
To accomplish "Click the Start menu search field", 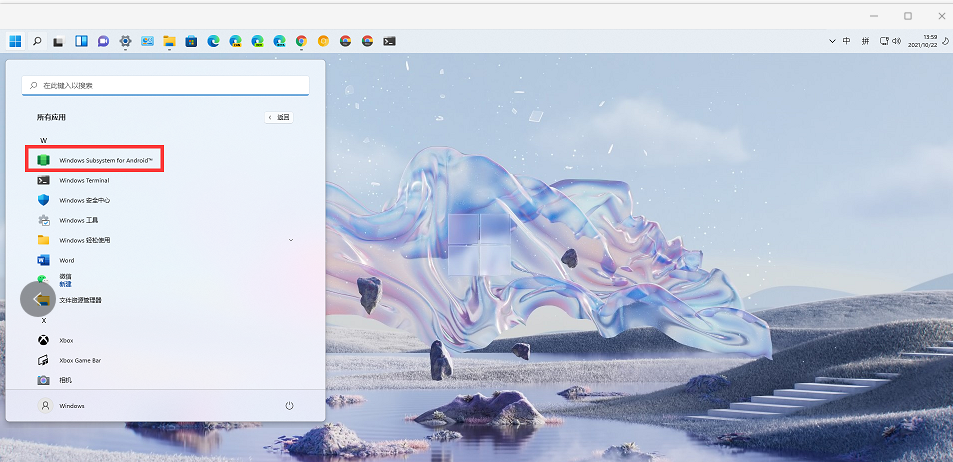I will 166,86.
